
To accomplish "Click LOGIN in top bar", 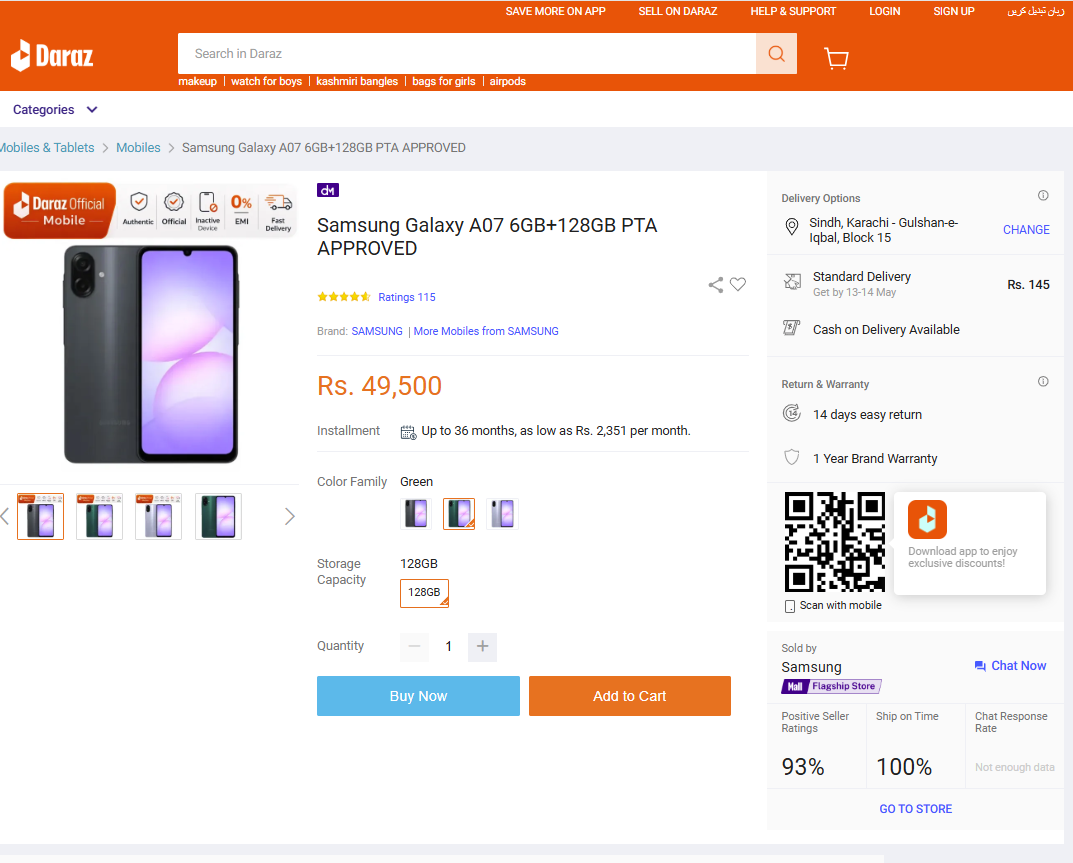I will pyautogui.click(x=884, y=11).
